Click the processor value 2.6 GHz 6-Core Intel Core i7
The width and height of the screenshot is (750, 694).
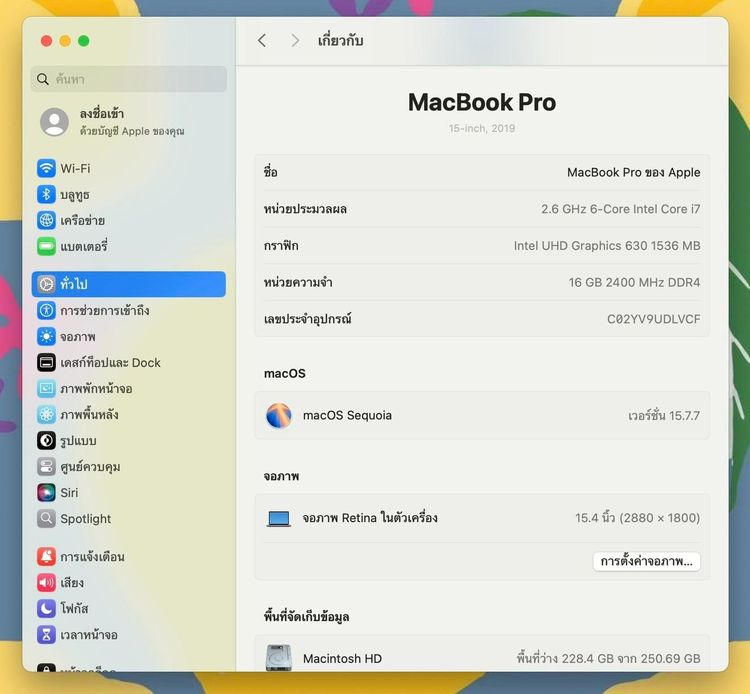tap(620, 209)
